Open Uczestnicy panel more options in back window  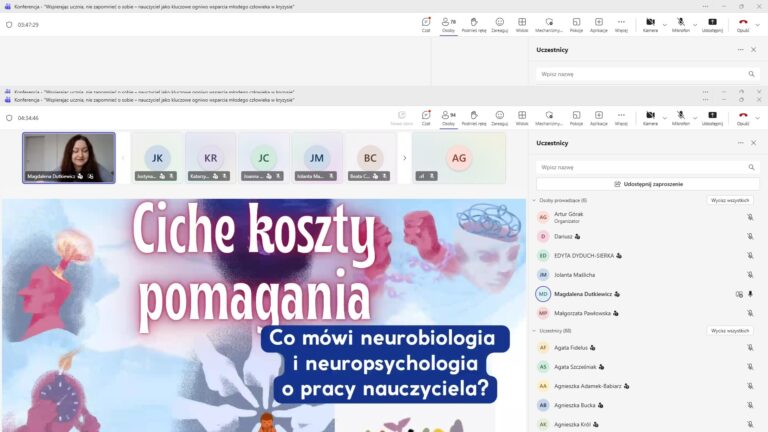740,50
